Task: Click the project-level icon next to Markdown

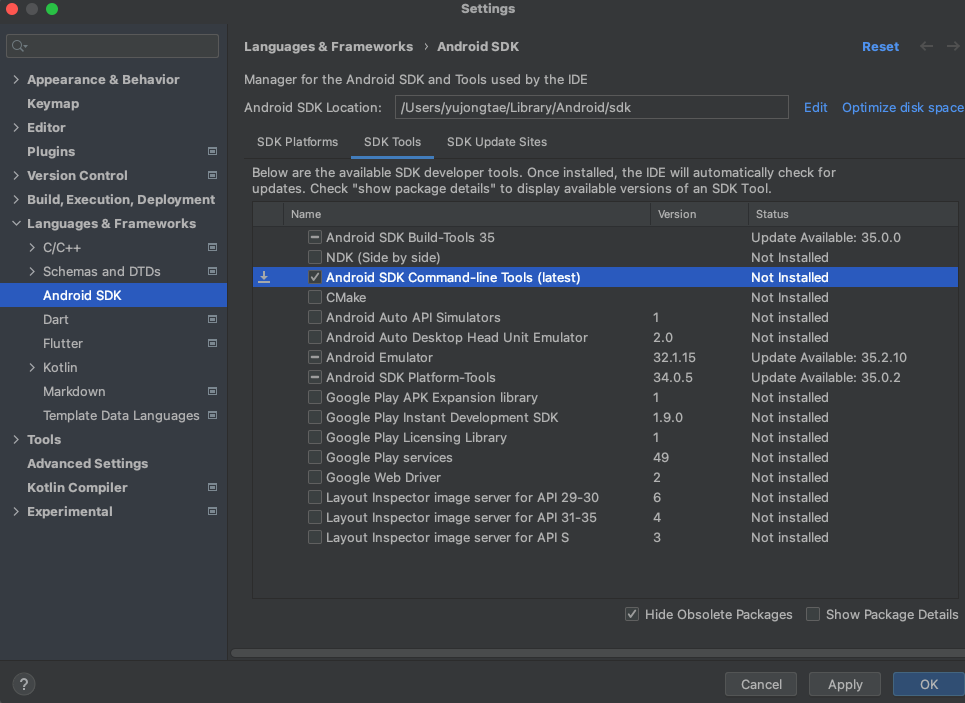Action: tap(212, 392)
